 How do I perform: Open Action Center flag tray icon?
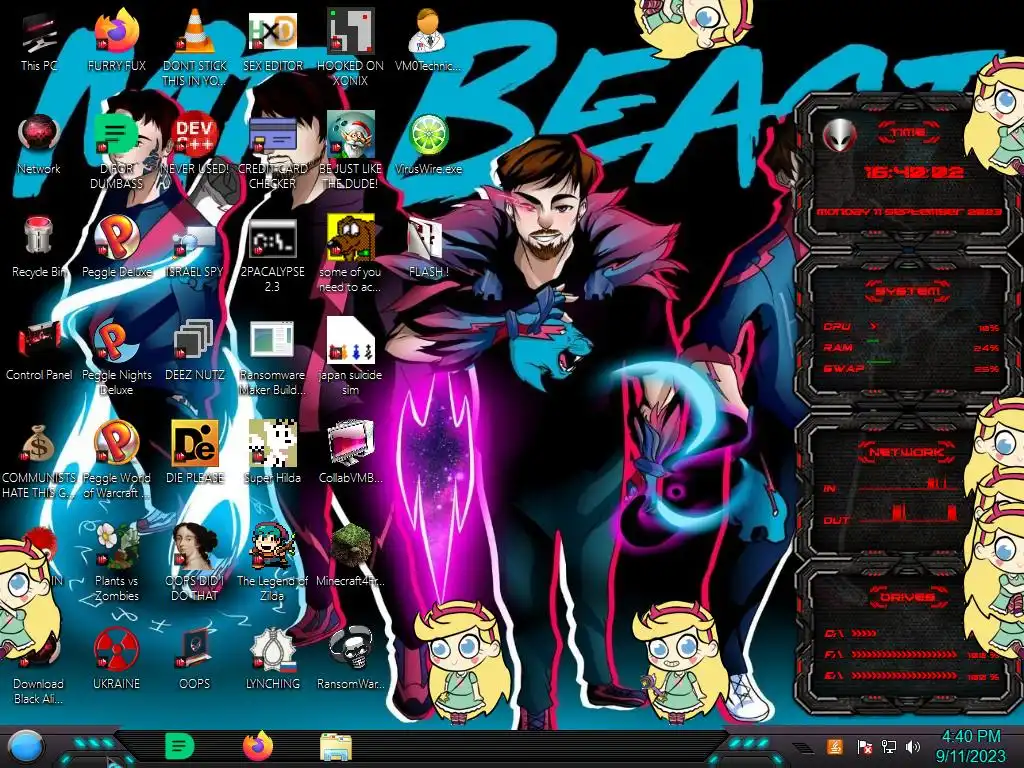pyautogui.click(x=864, y=747)
